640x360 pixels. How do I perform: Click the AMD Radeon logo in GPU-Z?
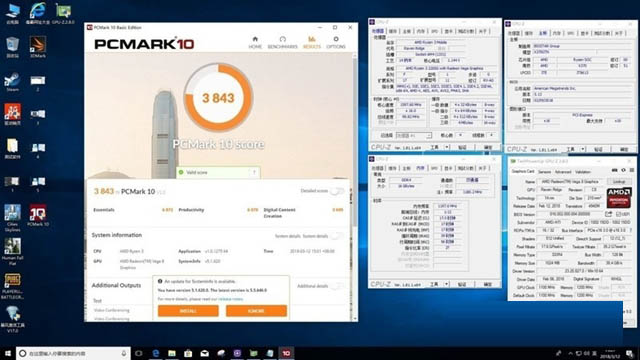[x=619, y=198]
